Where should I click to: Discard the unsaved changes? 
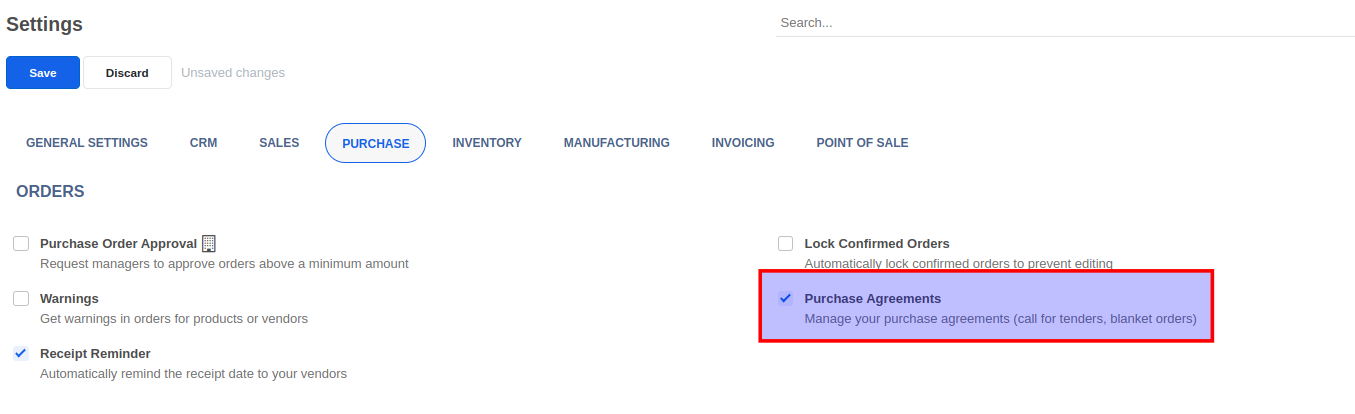coord(127,73)
